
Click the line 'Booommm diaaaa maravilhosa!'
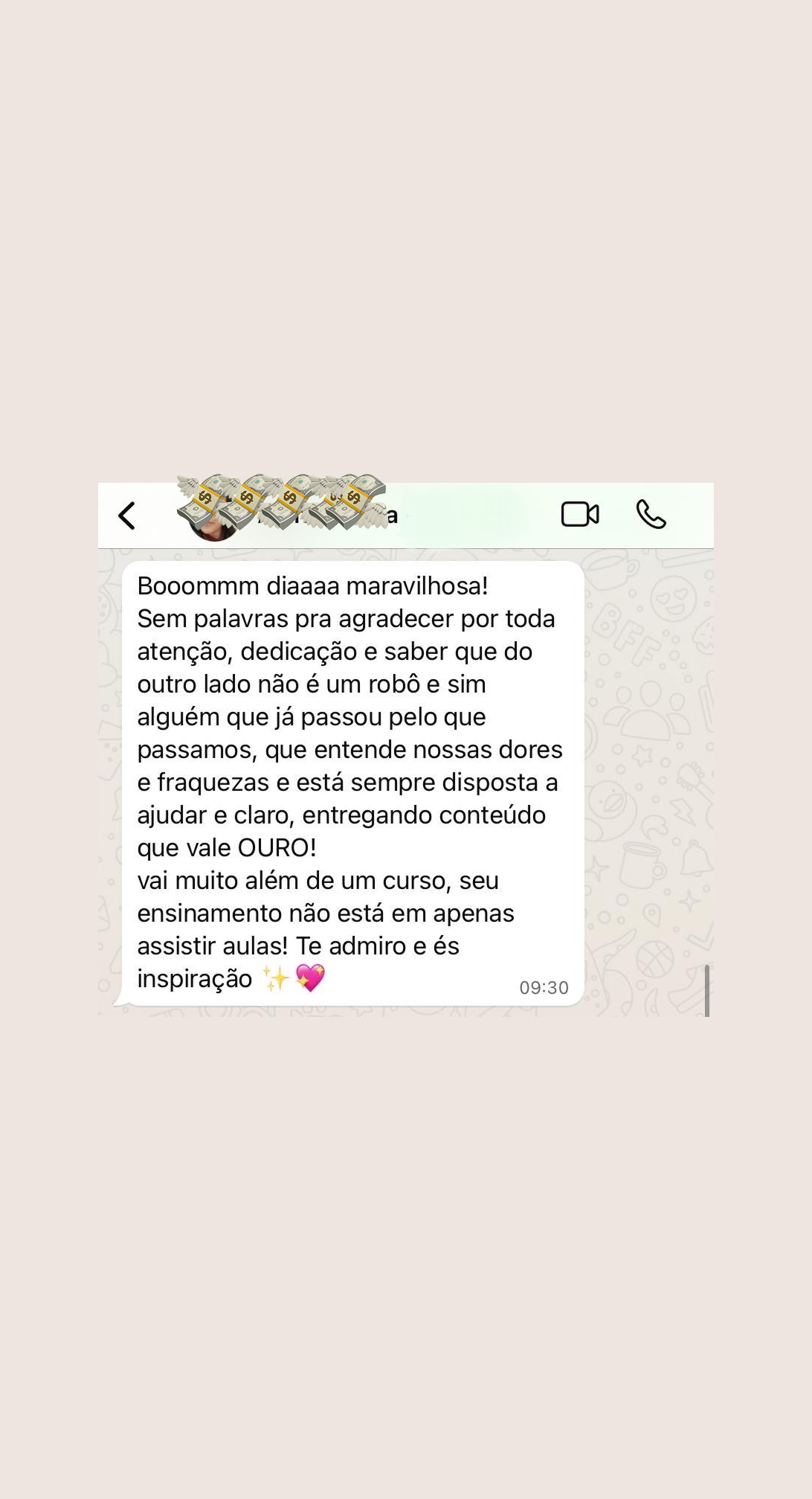coord(312,586)
